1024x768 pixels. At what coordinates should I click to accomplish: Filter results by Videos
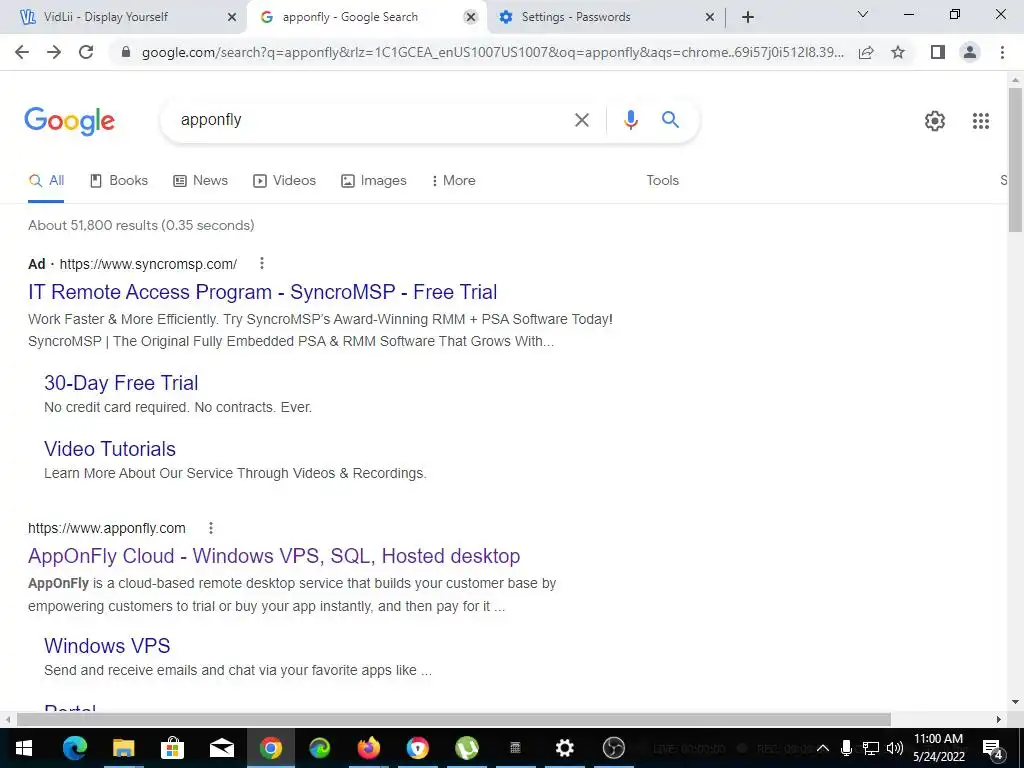pos(285,181)
